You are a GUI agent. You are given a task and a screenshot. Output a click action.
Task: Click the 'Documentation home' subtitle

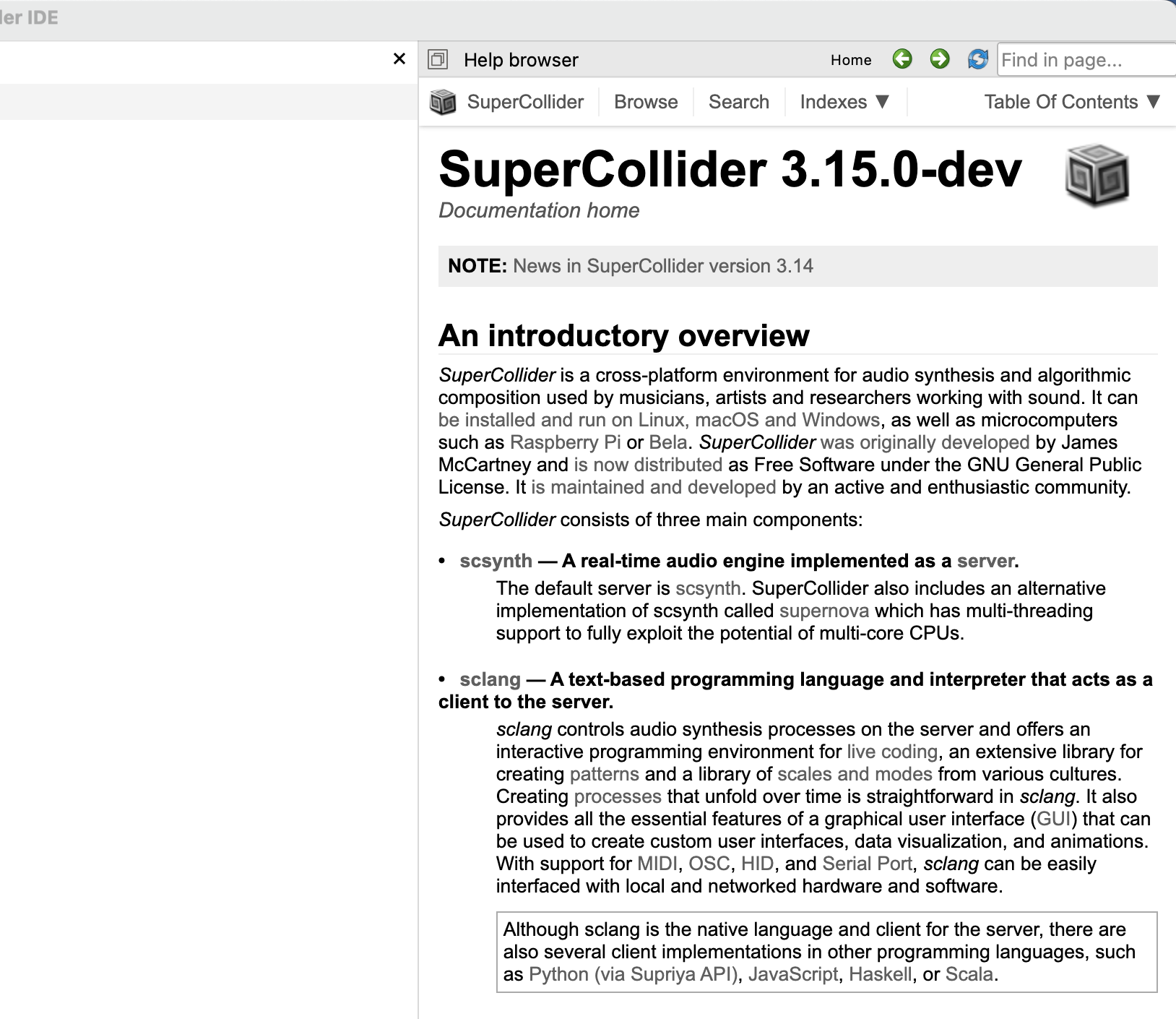coord(539,210)
